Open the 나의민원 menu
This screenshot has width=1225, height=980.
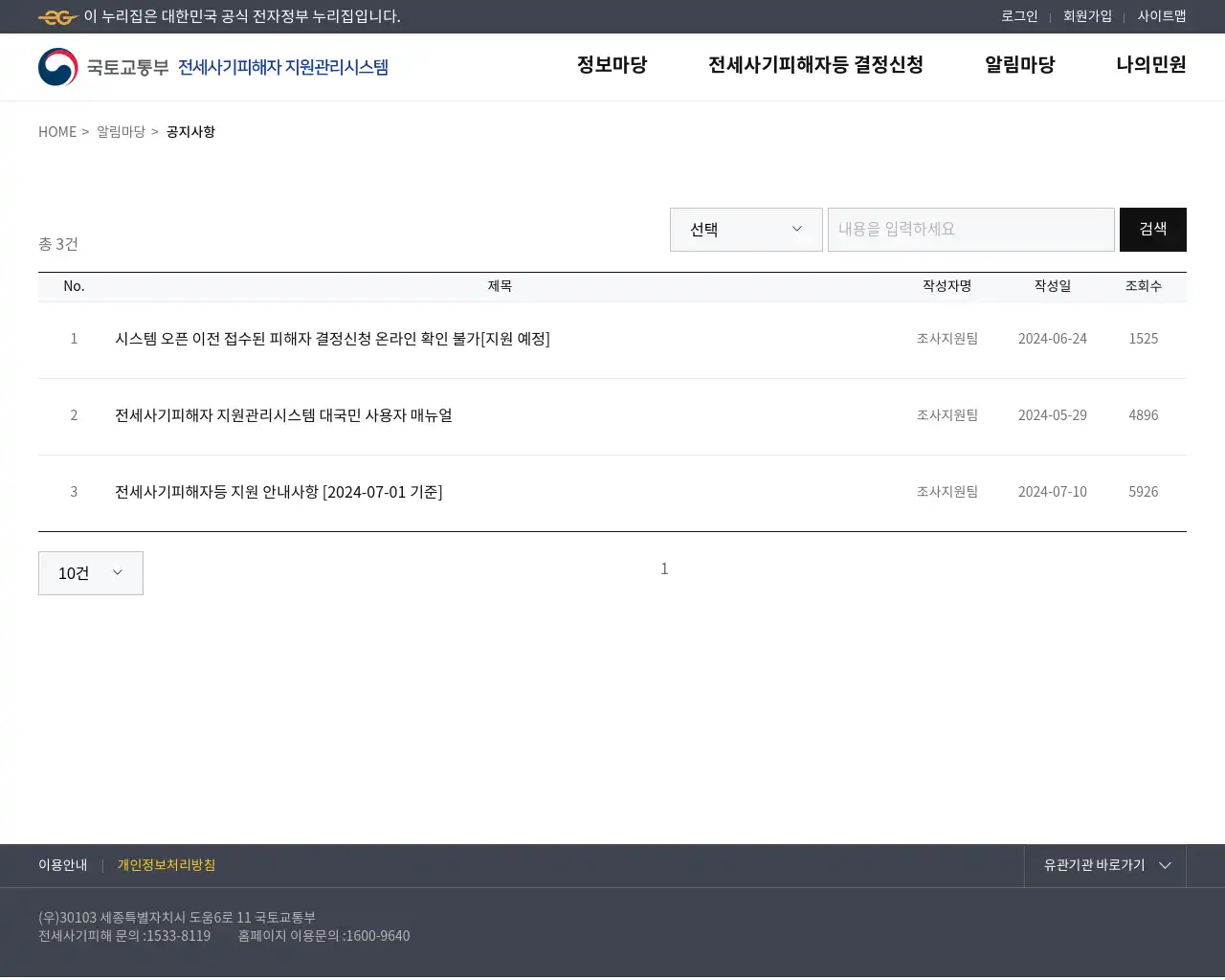point(1150,65)
